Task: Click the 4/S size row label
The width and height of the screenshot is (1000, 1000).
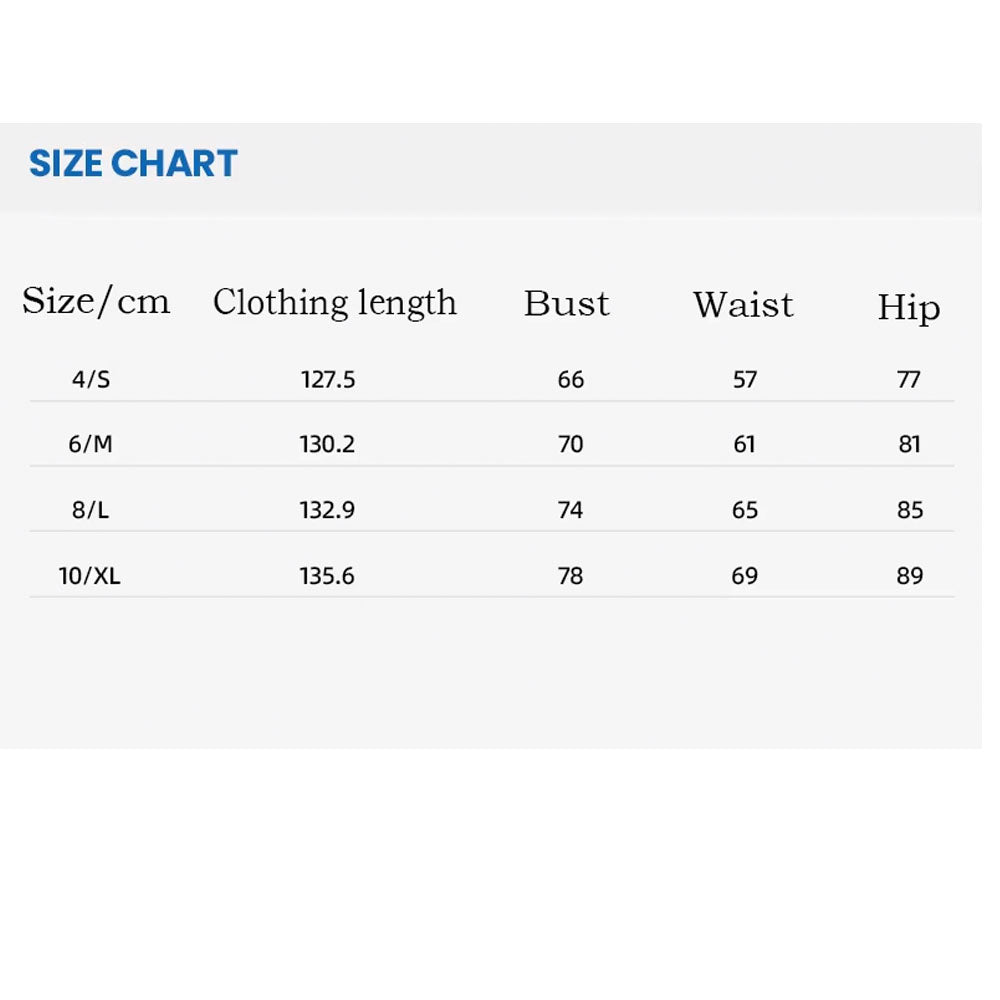Action: [x=91, y=379]
